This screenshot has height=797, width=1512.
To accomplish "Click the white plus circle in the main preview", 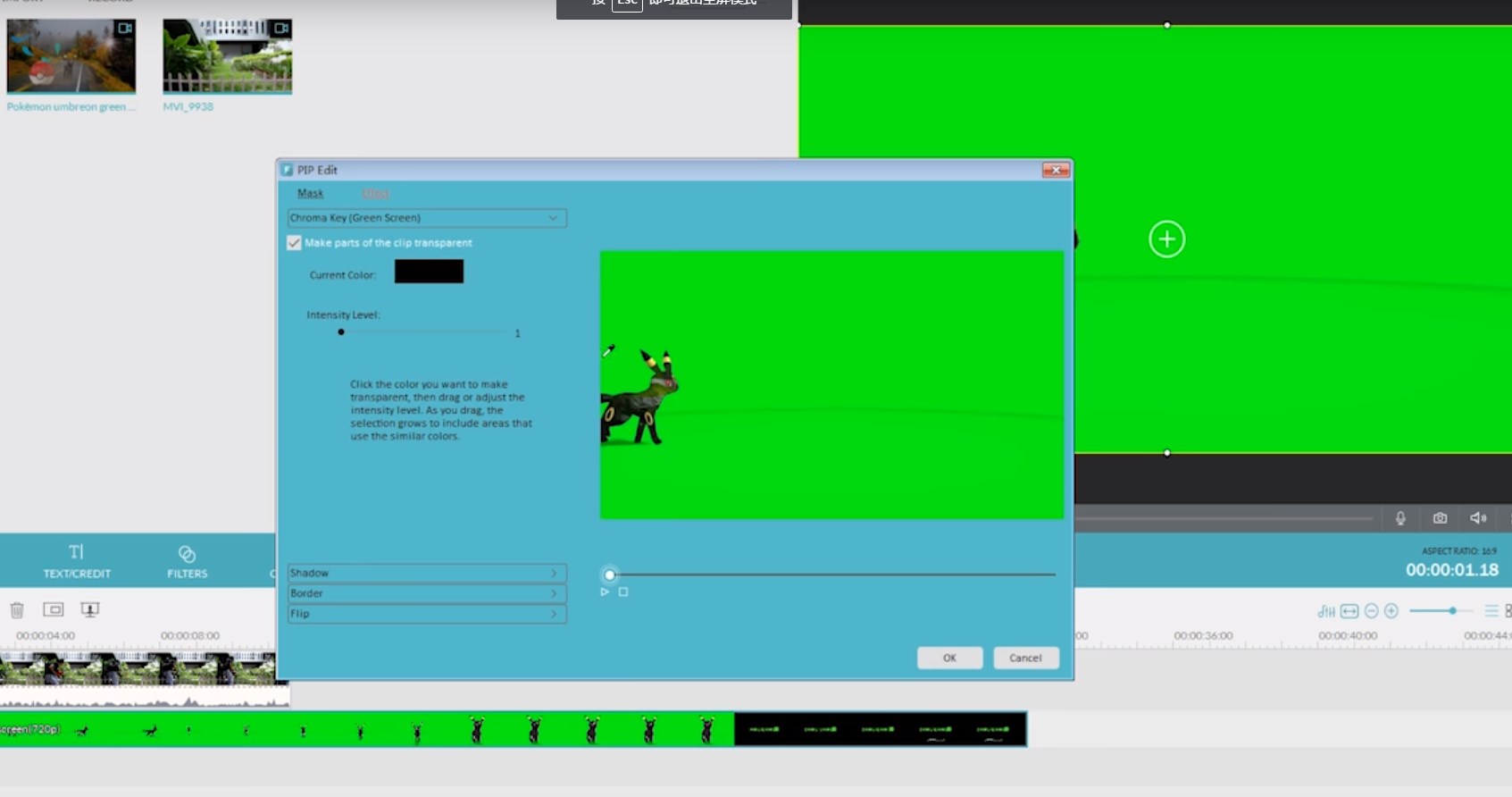I will [x=1166, y=239].
